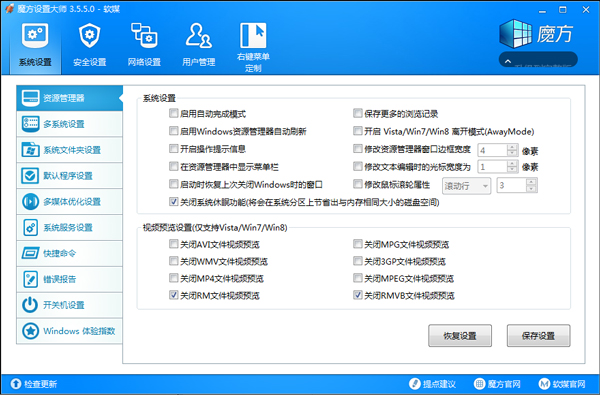Select 开关机设置 power icon
600x395 pixels.
30,305
